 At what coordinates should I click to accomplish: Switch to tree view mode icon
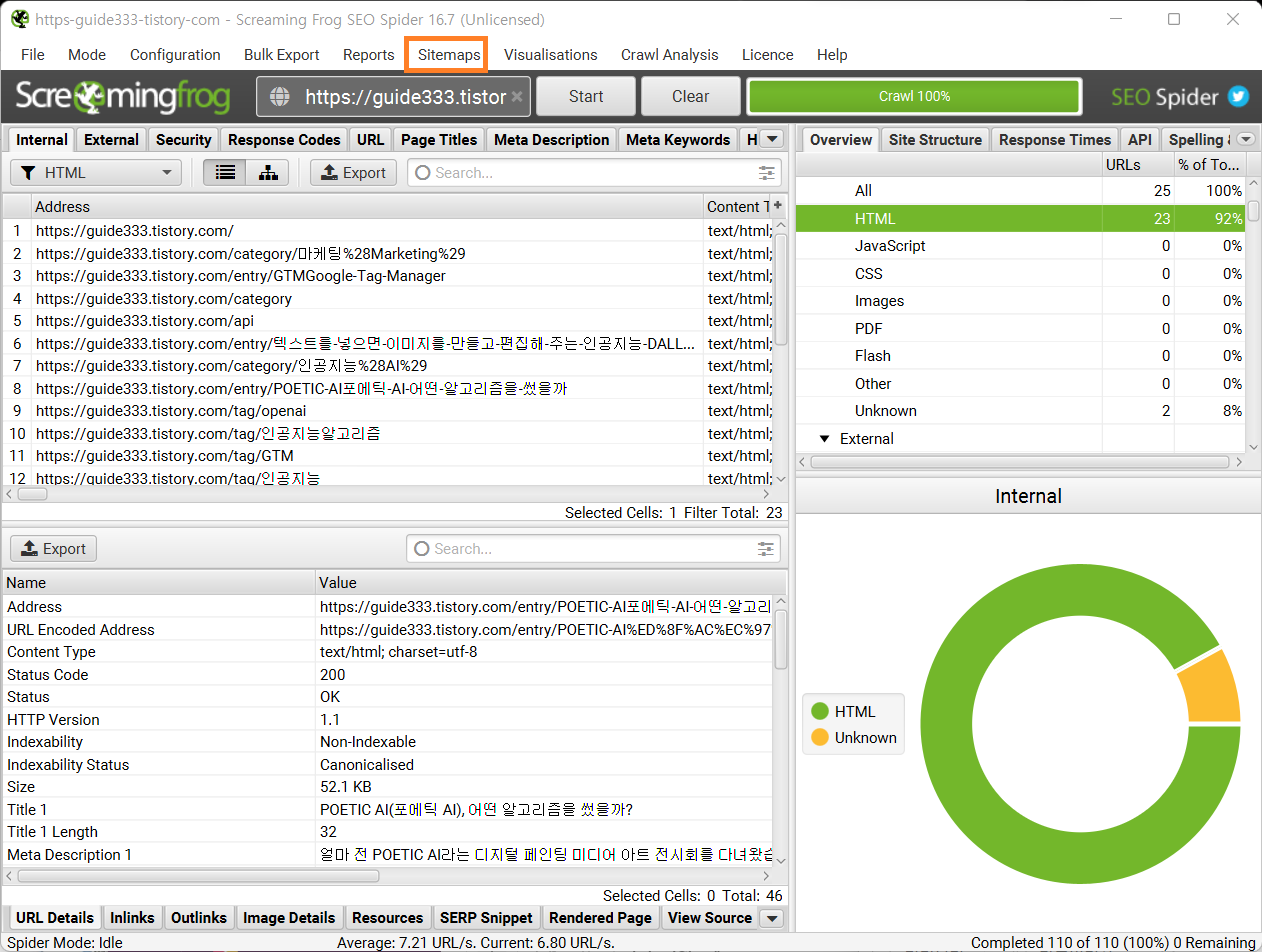(268, 173)
